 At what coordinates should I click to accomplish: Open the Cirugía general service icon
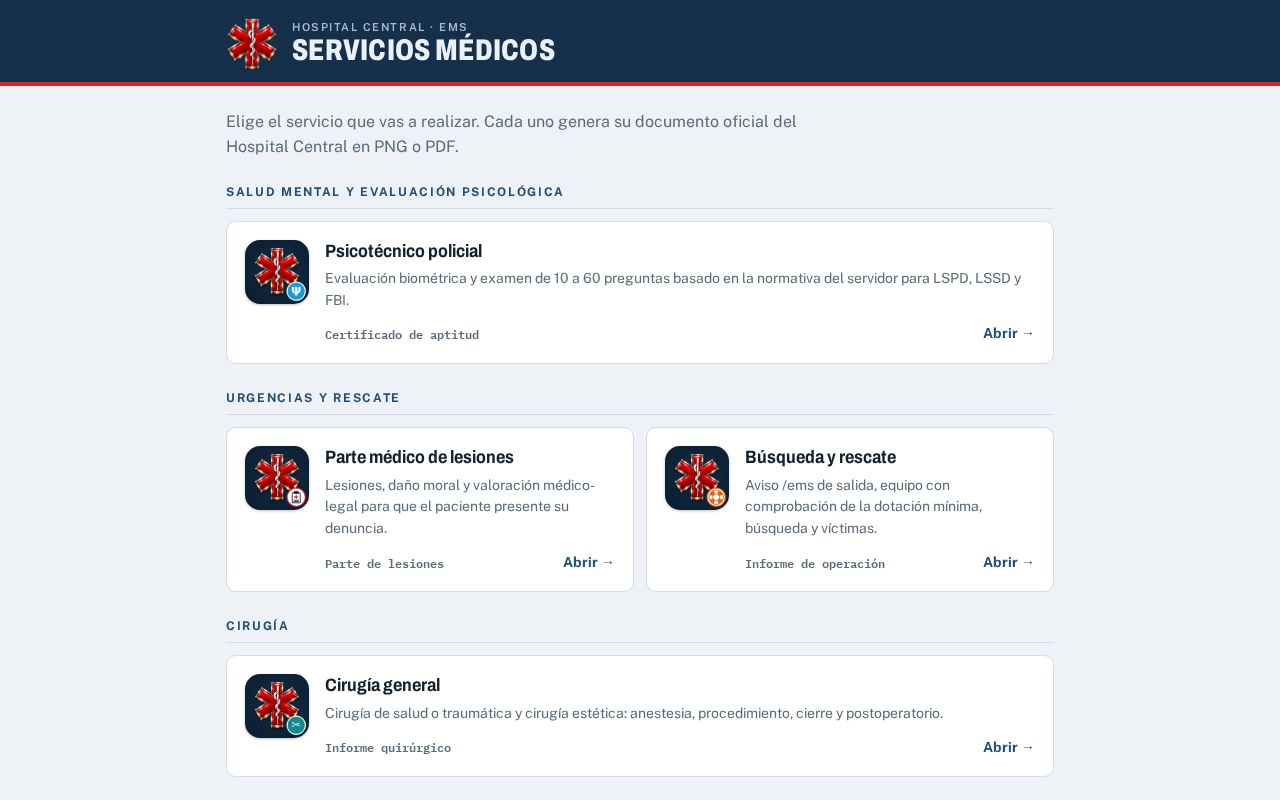[277, 706]
